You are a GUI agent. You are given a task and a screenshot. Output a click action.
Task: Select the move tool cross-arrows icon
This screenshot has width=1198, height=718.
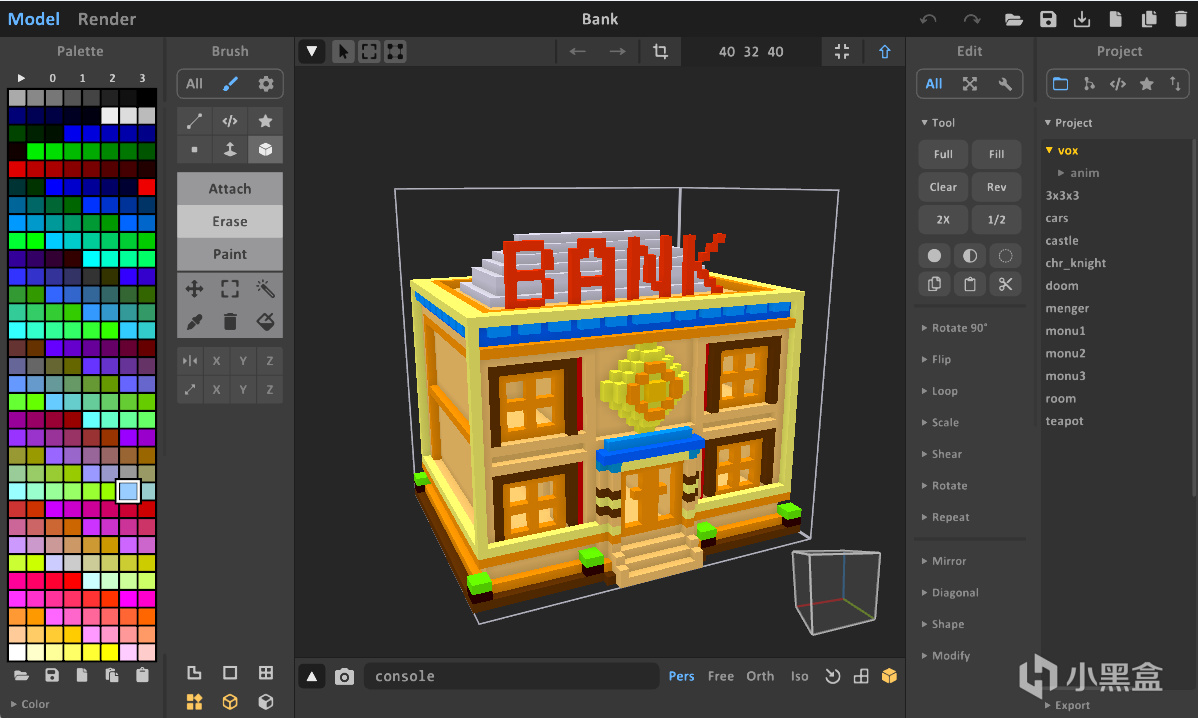point(194,289)
